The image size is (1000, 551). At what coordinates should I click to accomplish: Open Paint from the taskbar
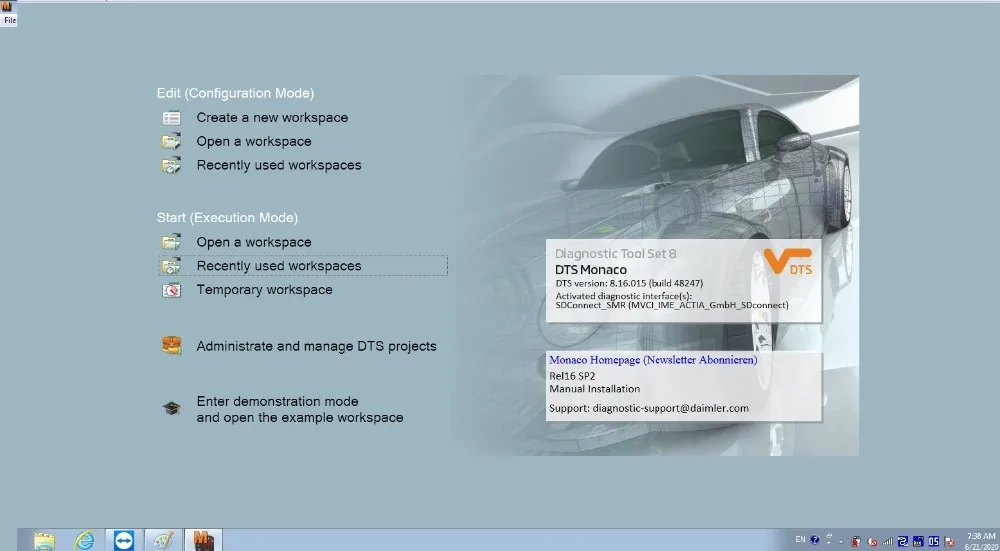click(163, 541)
